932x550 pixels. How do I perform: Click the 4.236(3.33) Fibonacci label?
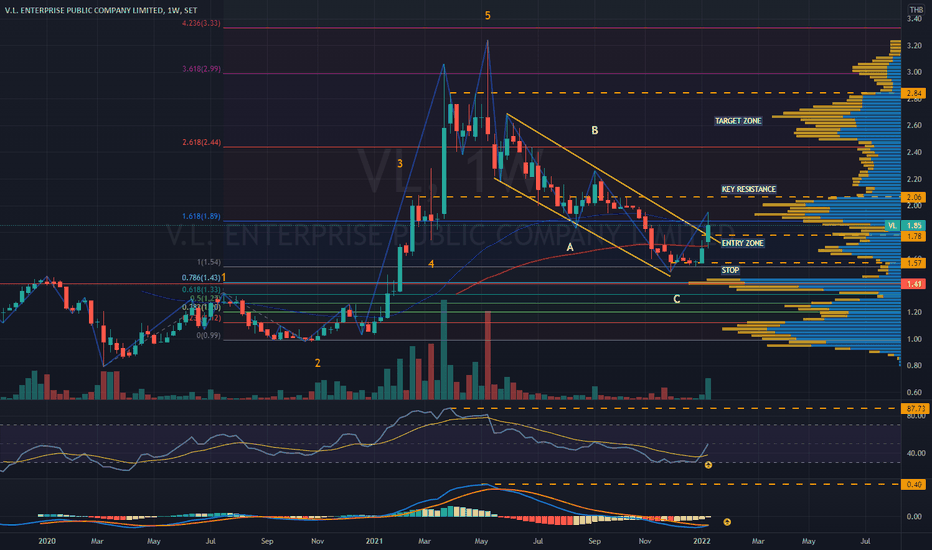tap(201, 23)
